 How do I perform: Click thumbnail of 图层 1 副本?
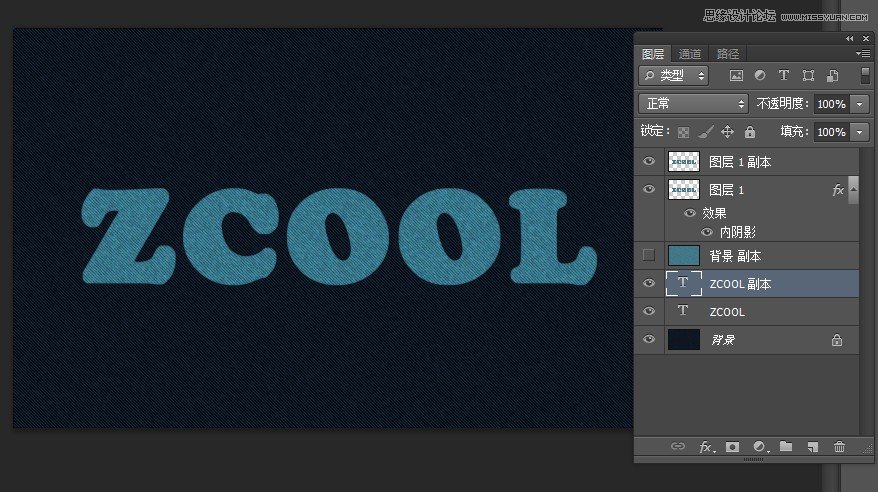click(684, 162)
